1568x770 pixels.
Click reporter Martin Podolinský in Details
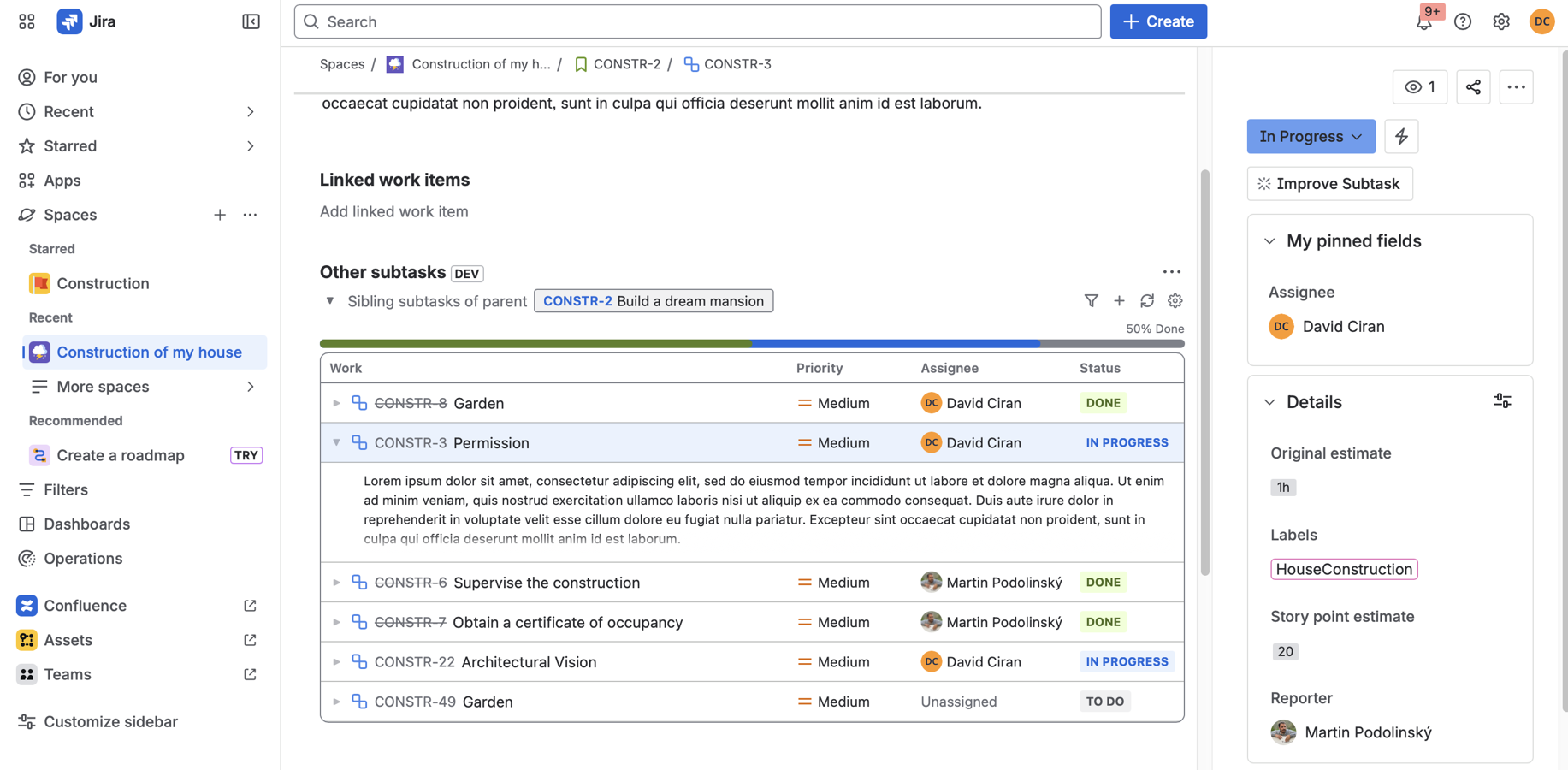click(1352, 732)
